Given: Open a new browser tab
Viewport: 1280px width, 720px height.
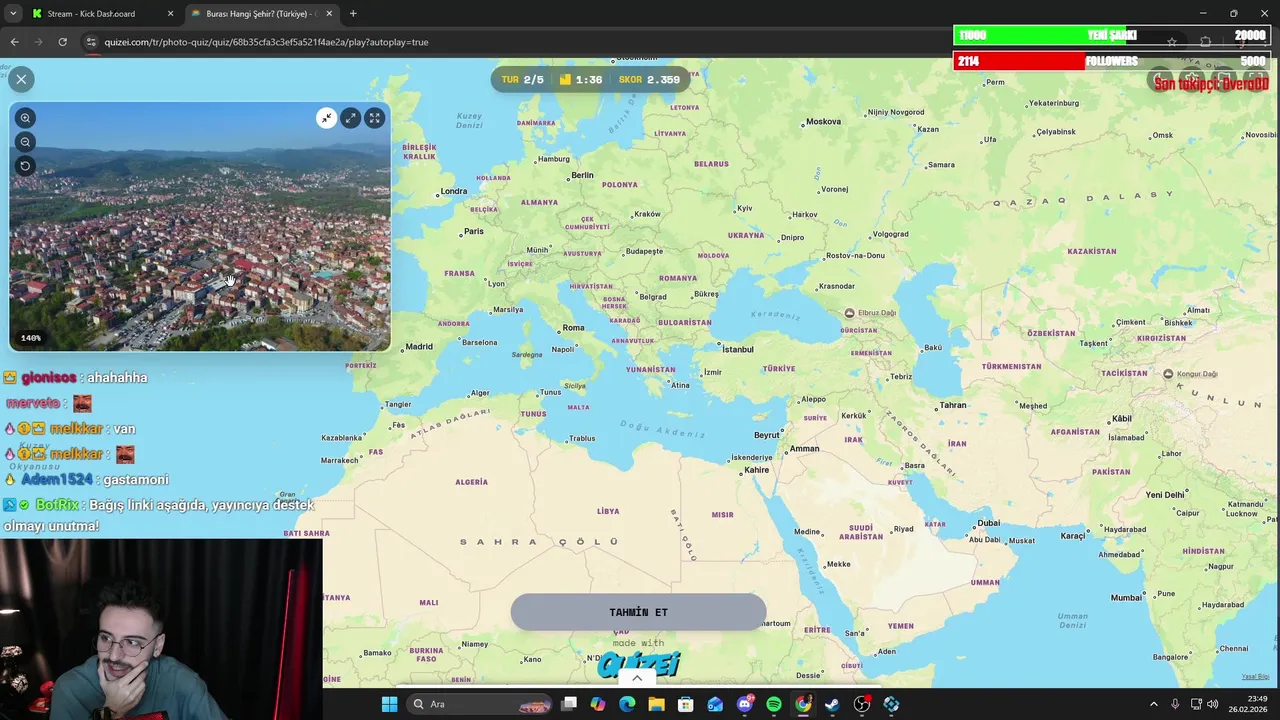Looking at the screenshot, I should 353,14.
